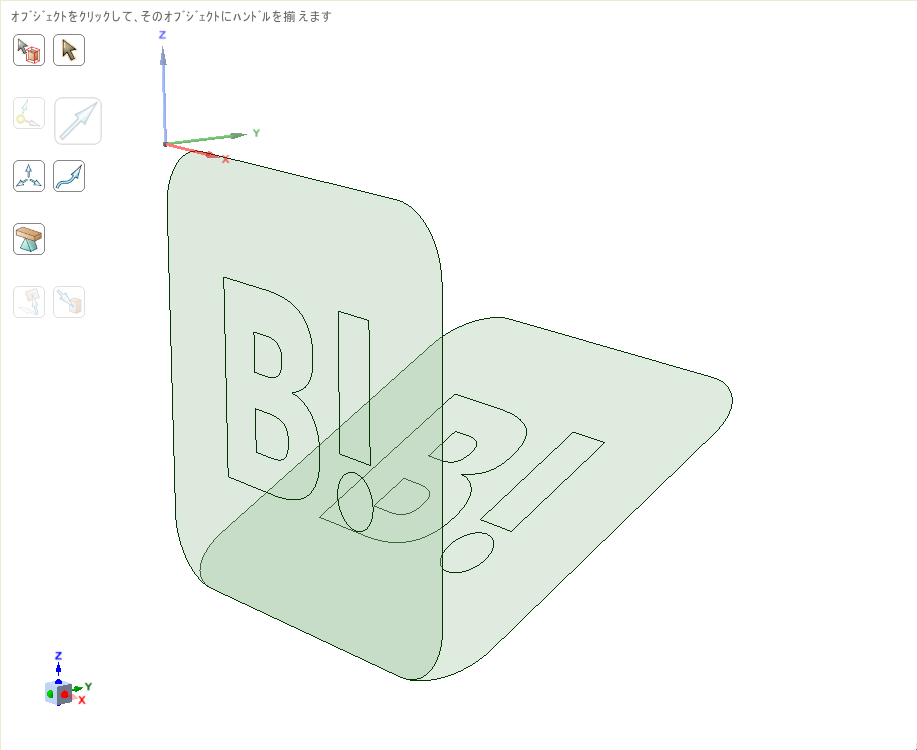The image size is (917, 750).
Task: Select the exclamation dot ellipse on horizontal face
Action: tap(467, 553)
